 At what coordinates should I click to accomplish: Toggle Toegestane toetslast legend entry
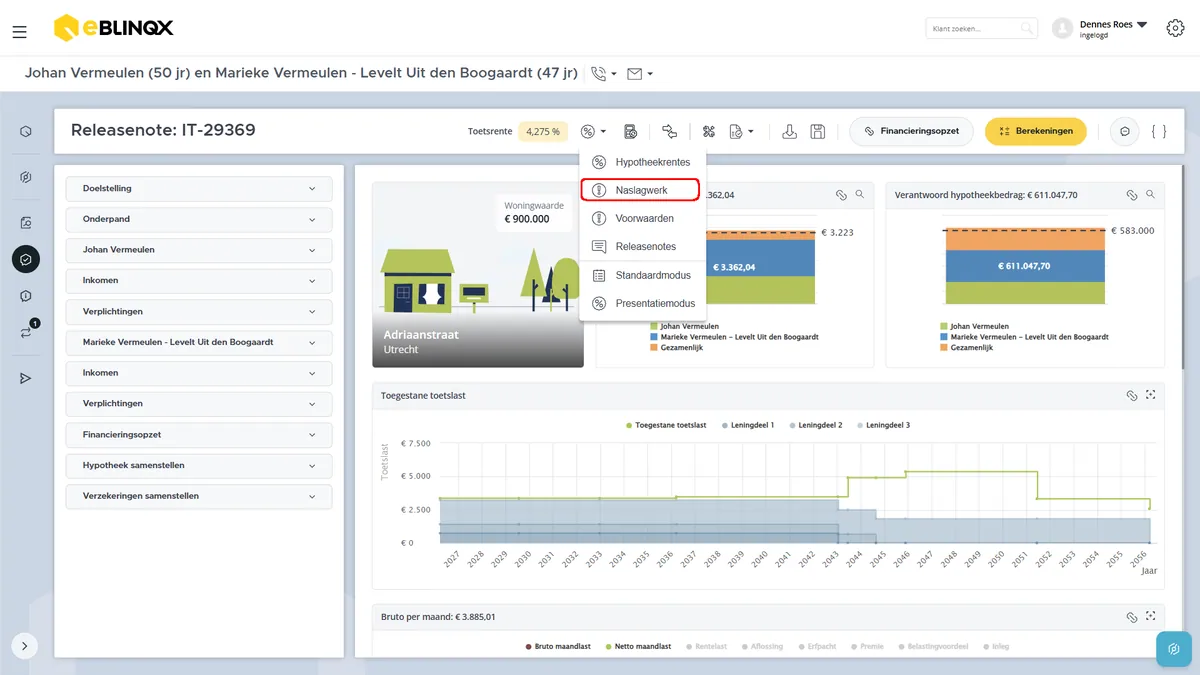tap(666, 425)
